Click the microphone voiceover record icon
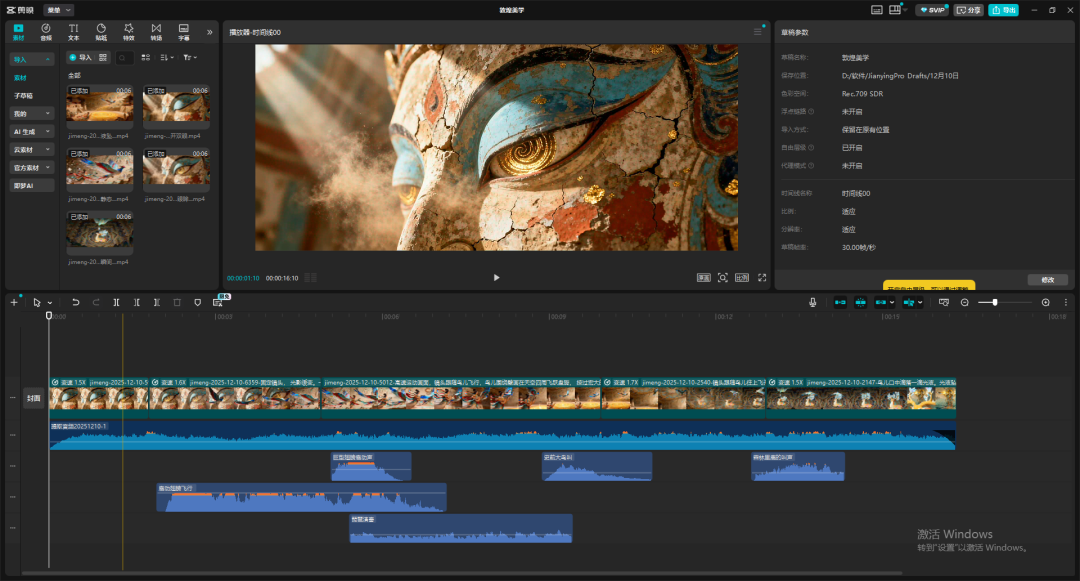This screenshot has width=1080, height=581. [x=813, y=302]
